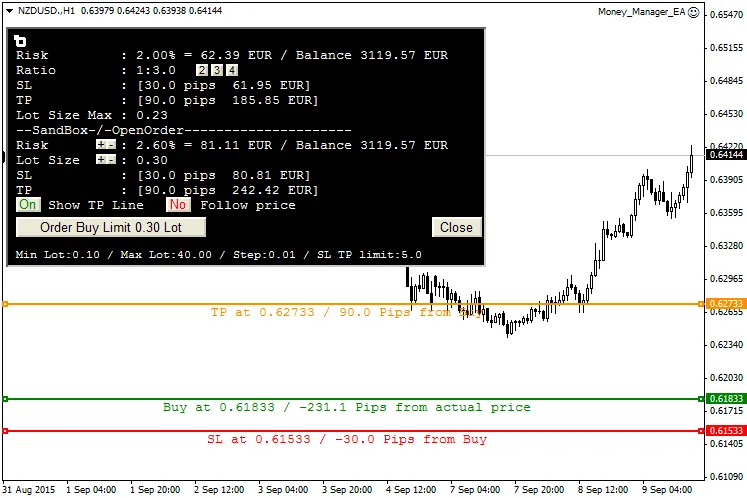
Task: Click the green 0.61833 price tag
Action: point(725,399)
